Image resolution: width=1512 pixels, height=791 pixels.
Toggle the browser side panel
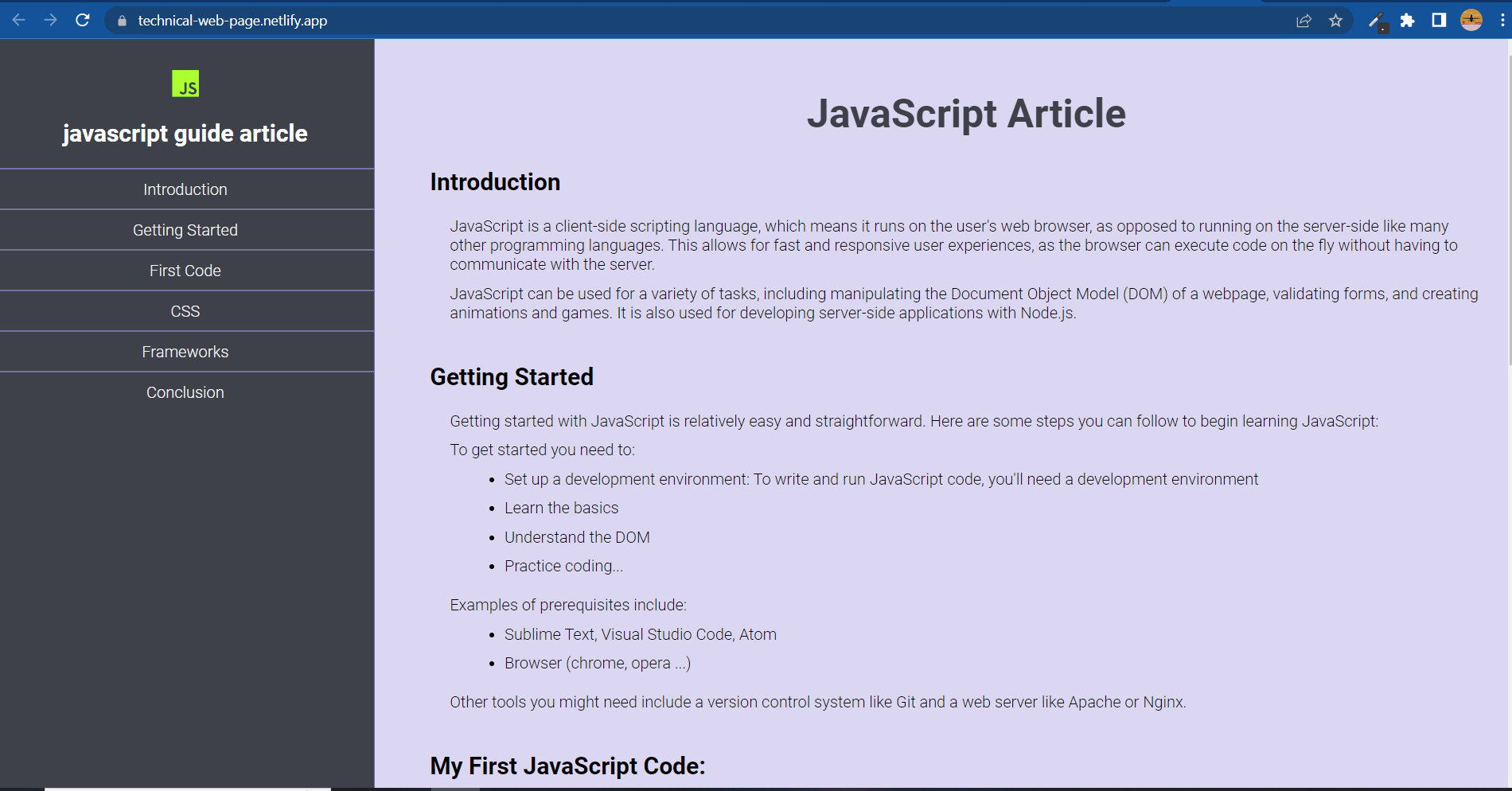point(1439,20)
